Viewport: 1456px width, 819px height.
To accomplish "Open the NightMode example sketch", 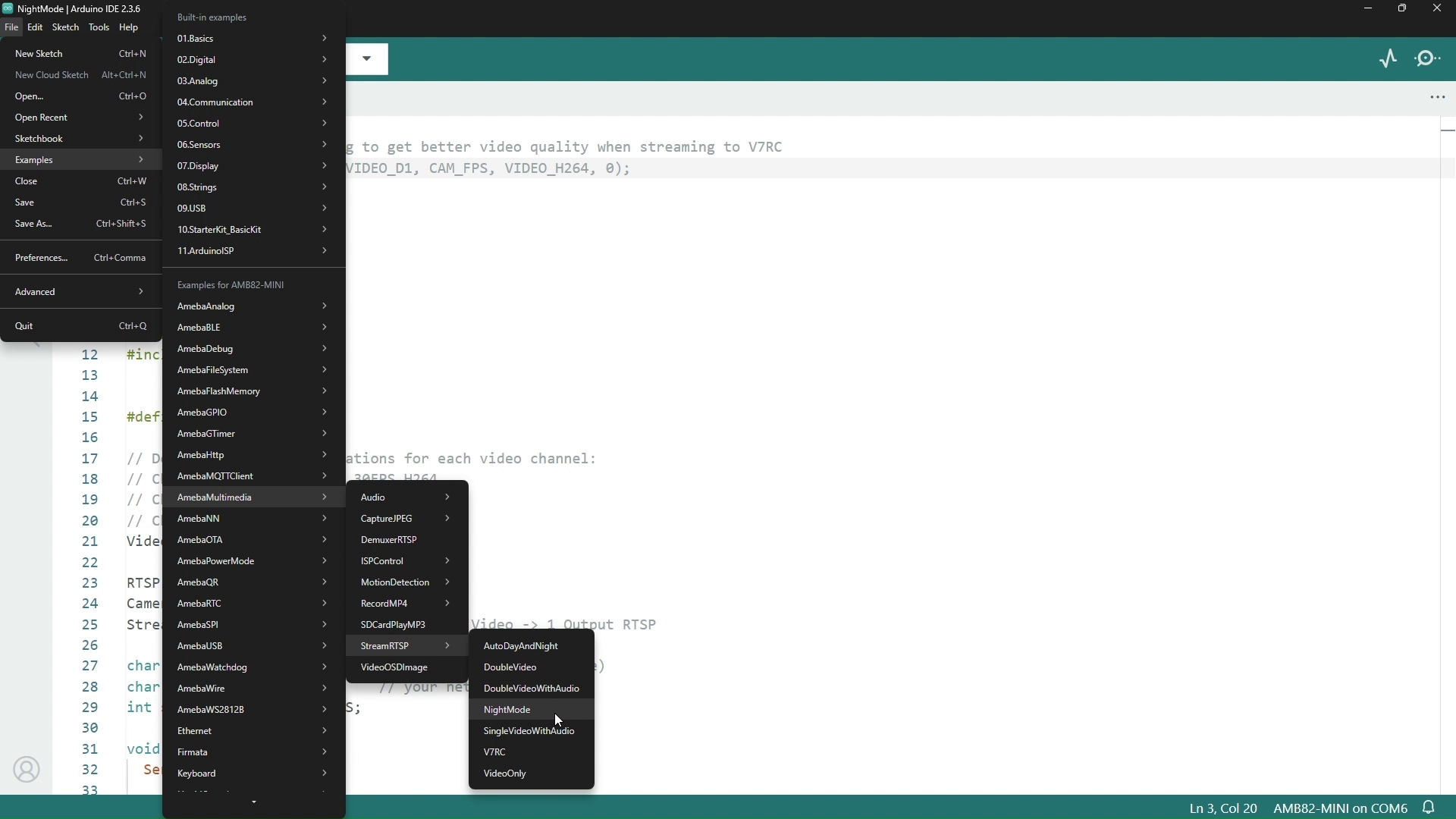I will coord(508,711).
